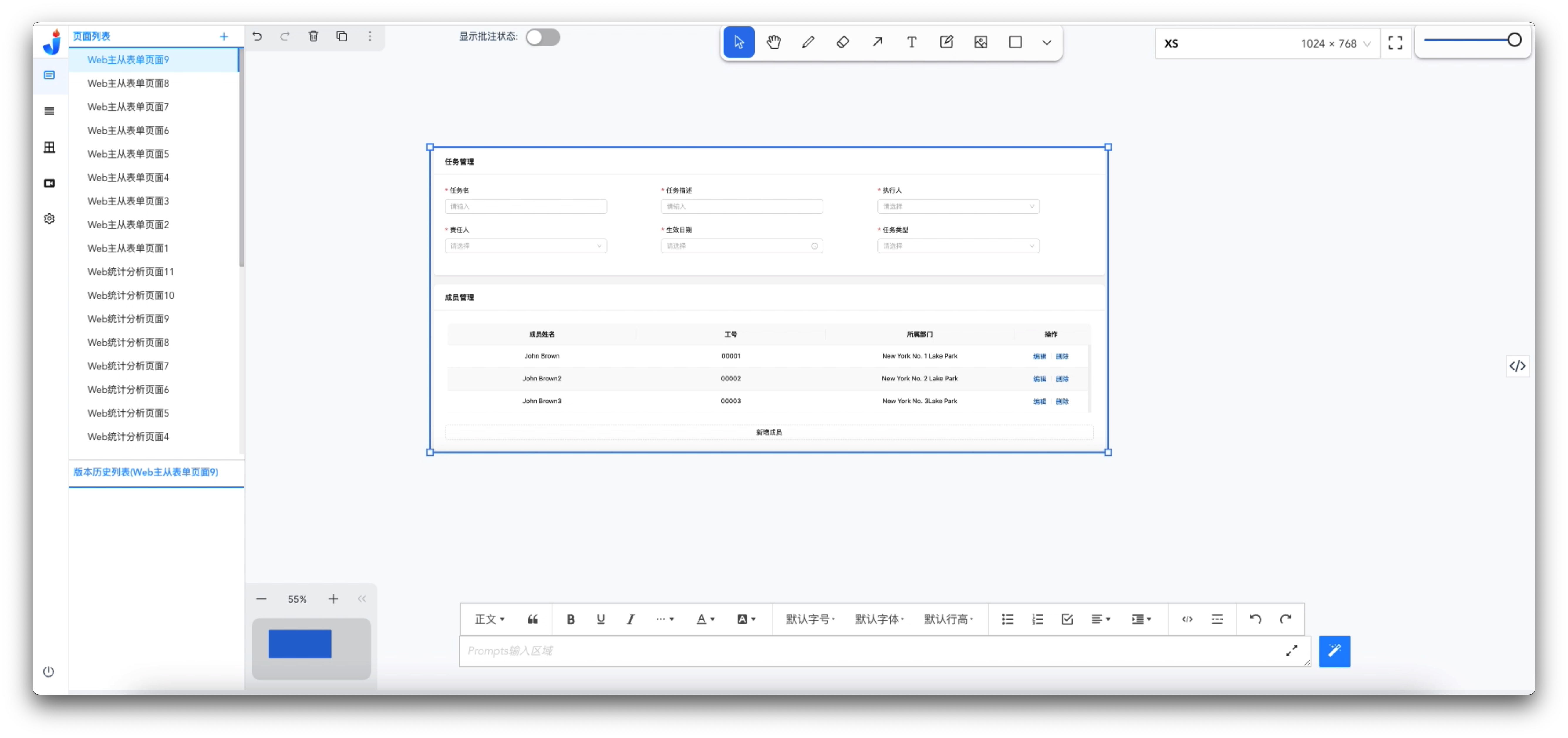This screenshot has width=1568, height=738.
Task: Select the arrow drawing tool
Action: click(877, 42)
